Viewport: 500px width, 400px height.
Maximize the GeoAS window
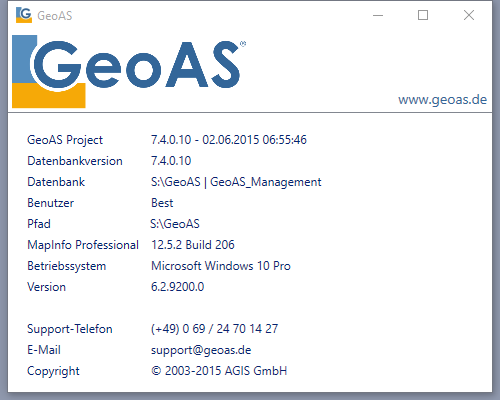click(423, 15)
